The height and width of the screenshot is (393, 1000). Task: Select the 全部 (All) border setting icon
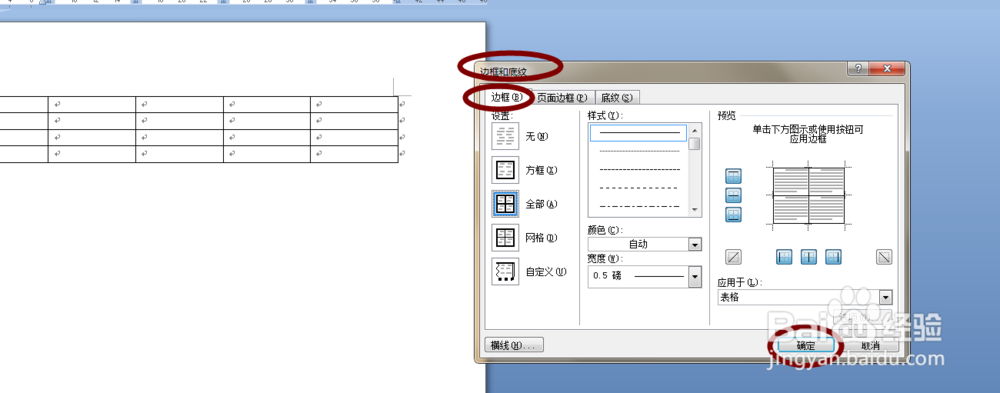505,204
